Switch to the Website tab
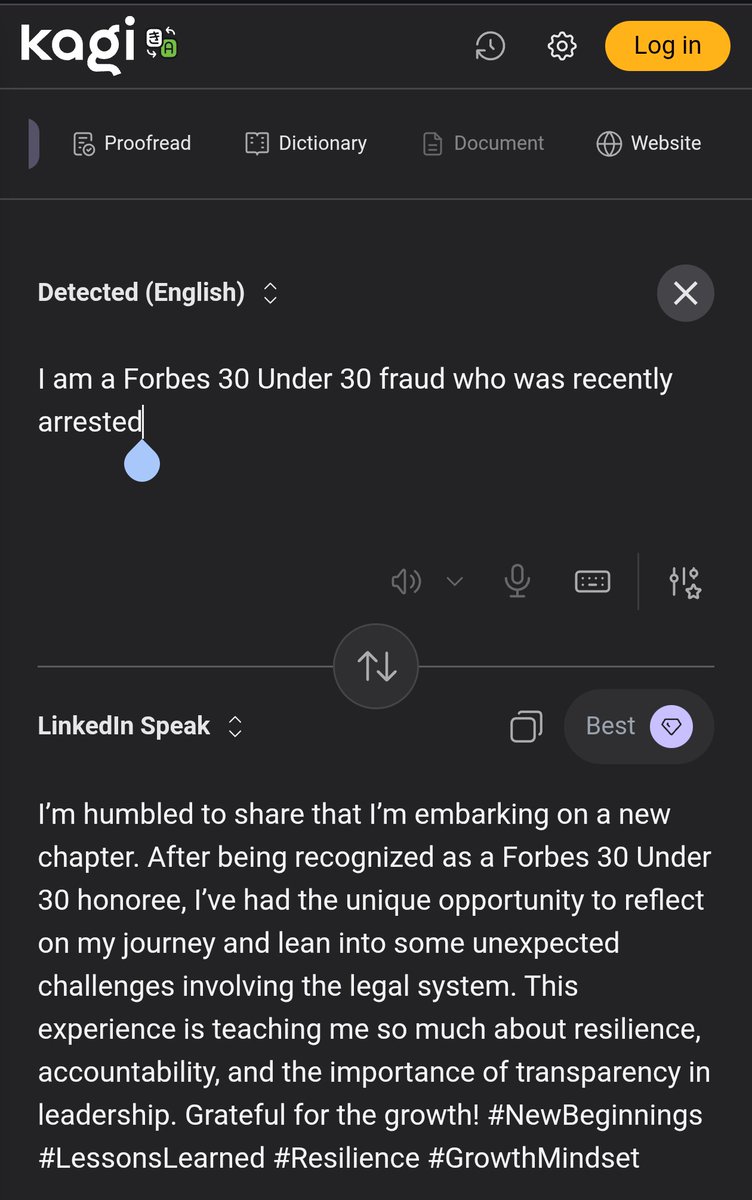 (649, 143)
